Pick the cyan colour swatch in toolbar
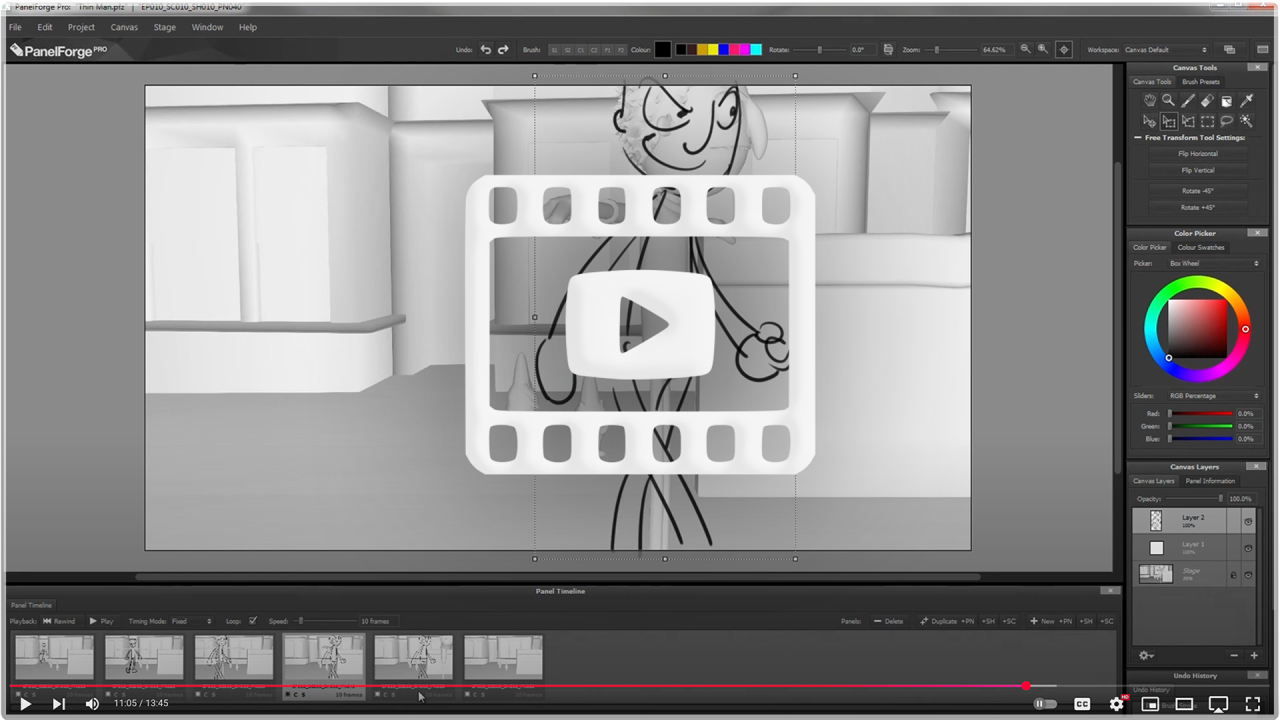Screen dimensions: 1280x720 [x=756, y=50]
